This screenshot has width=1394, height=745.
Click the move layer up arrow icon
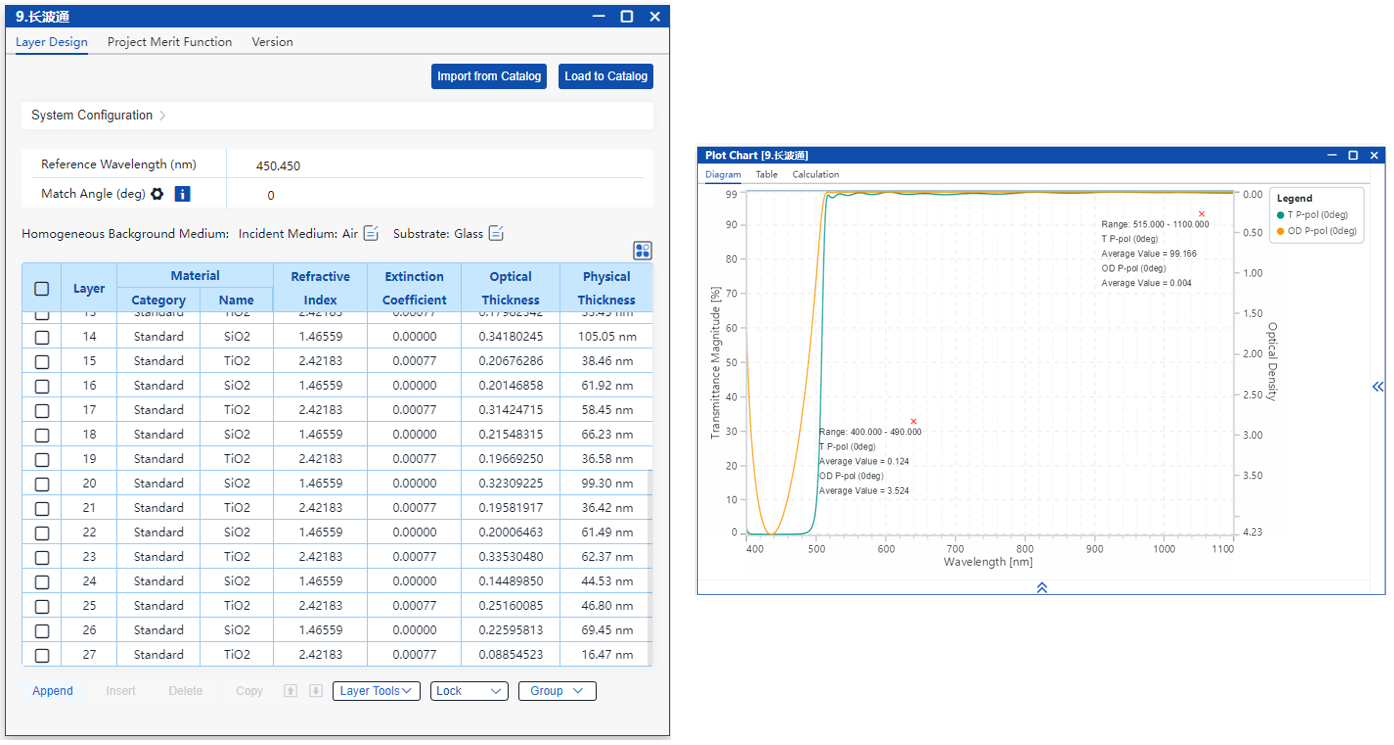point(291,691)
